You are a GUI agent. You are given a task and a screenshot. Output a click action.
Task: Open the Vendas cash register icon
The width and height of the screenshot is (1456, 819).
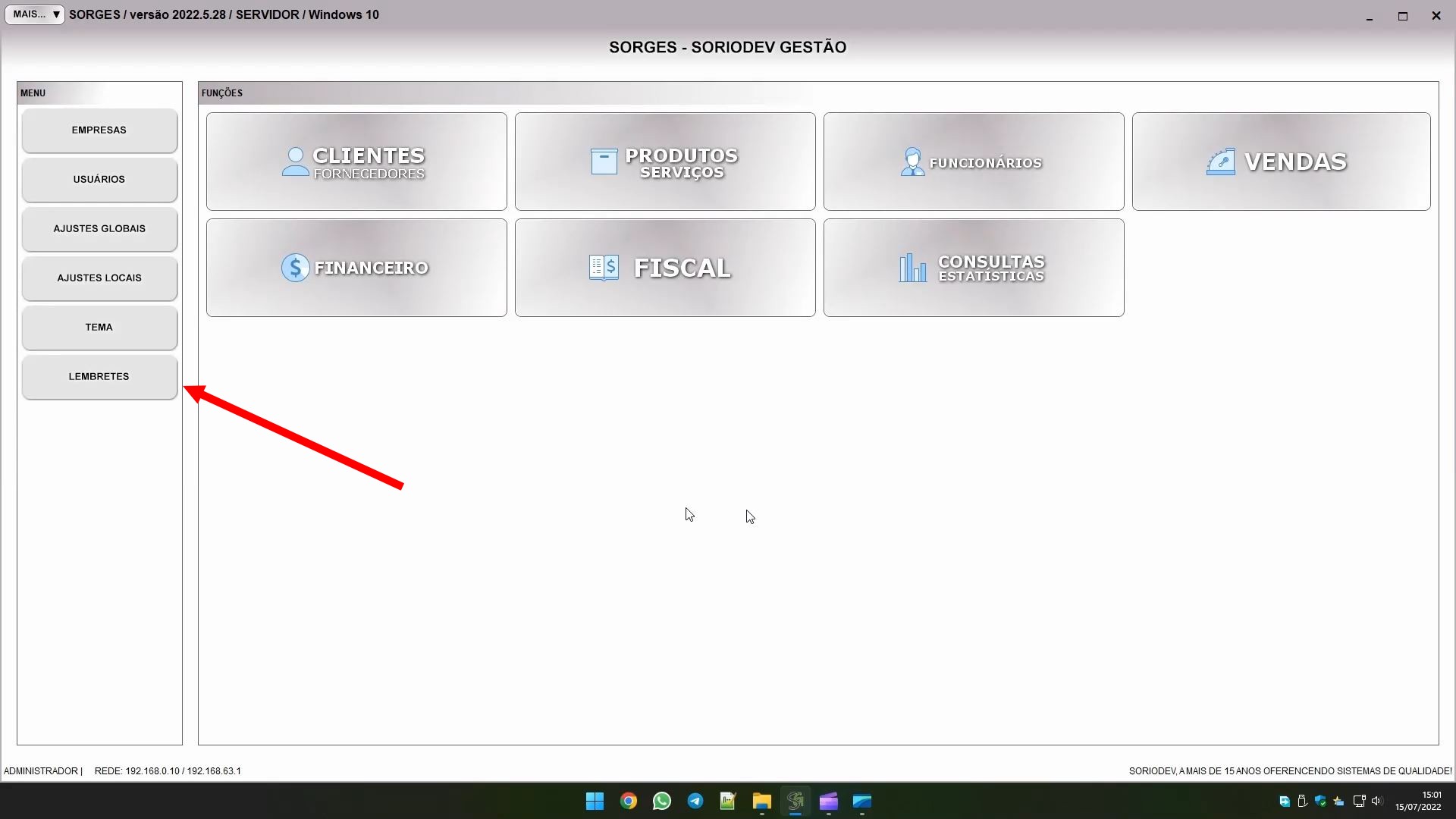coord(1220,162)
